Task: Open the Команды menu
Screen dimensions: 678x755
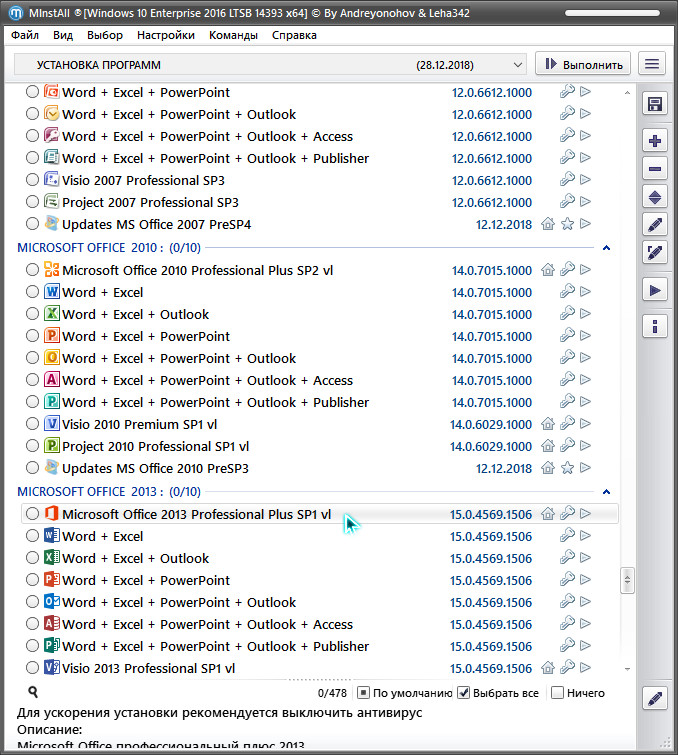Action: (x=233, y=35)
